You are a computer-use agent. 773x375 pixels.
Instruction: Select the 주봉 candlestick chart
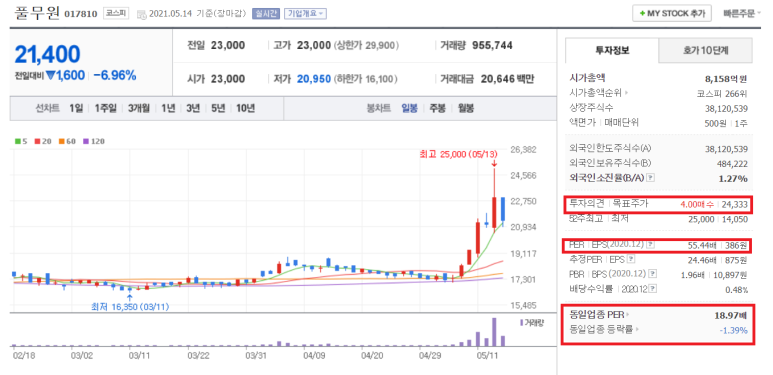pyautogui.click(x=437, y=108)
